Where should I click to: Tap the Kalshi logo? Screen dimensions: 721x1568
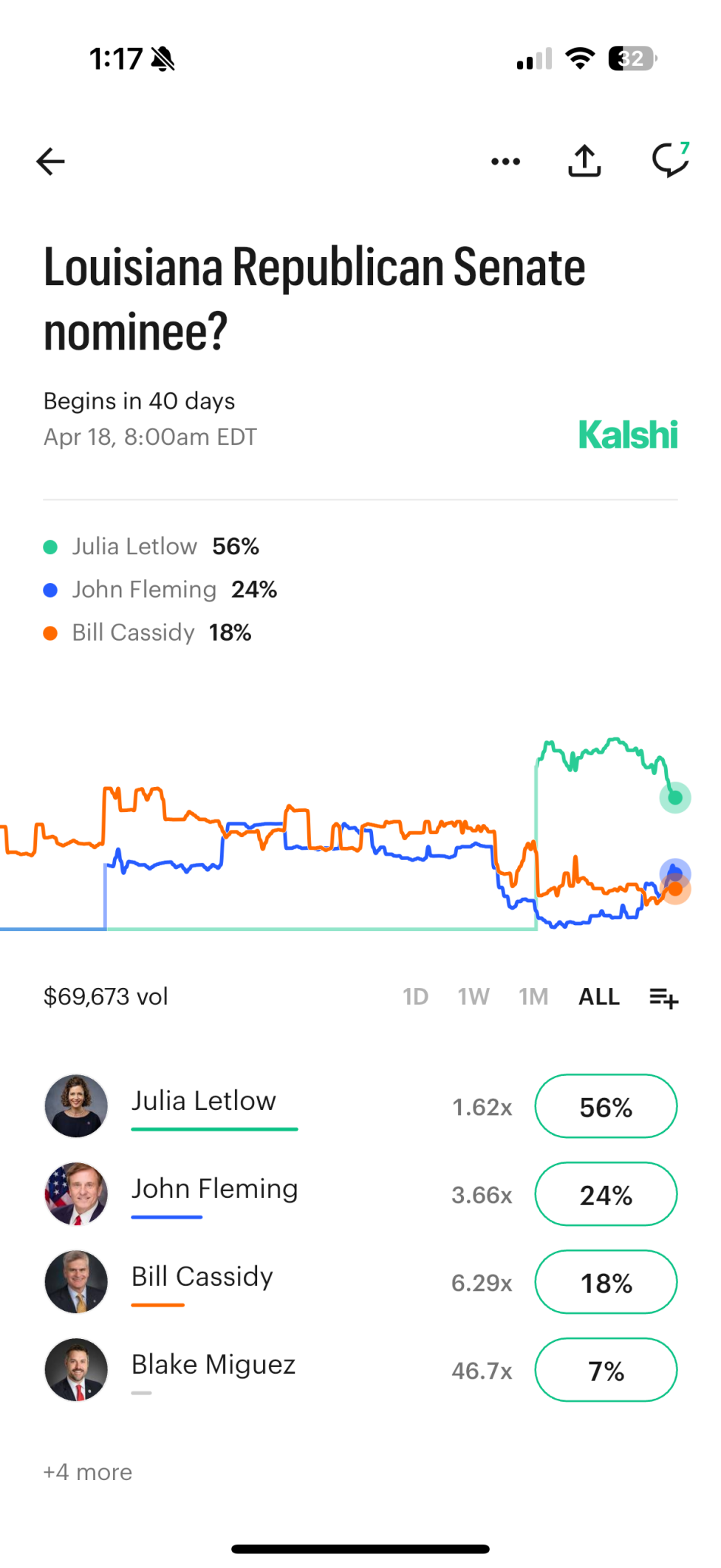coord(628,434)
